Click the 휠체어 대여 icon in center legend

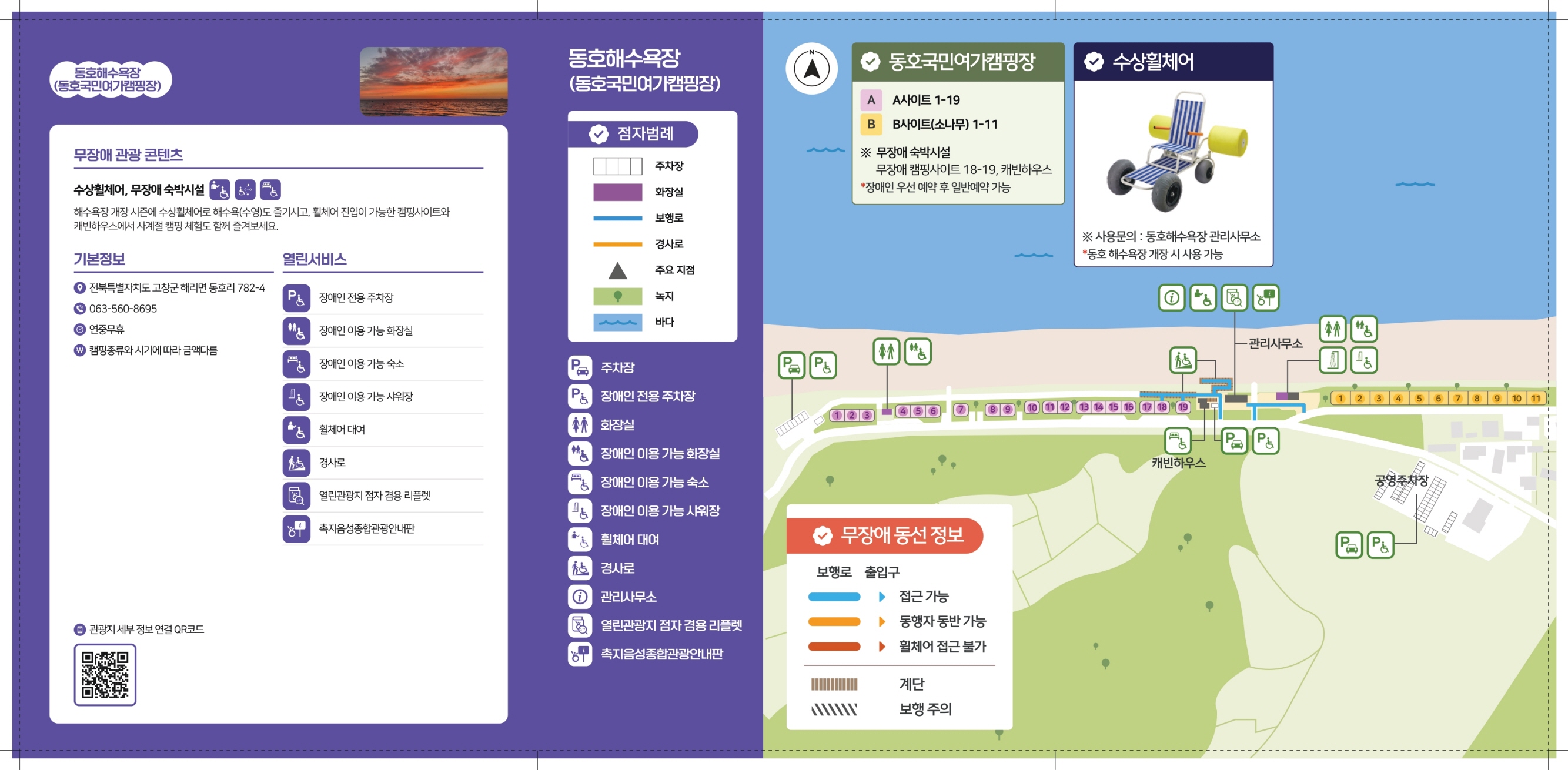(580, 540)
